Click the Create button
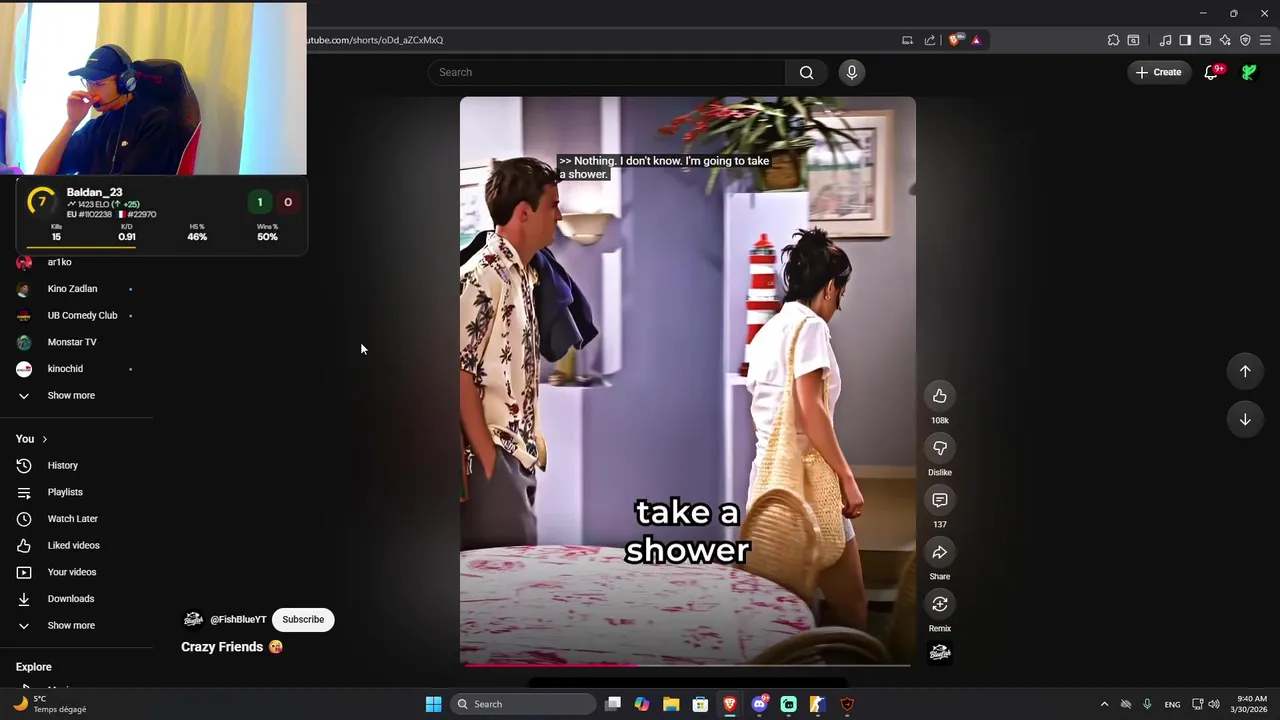Image resolution: width=1280 pixels, height=720 pixels. click(1158, 72)
